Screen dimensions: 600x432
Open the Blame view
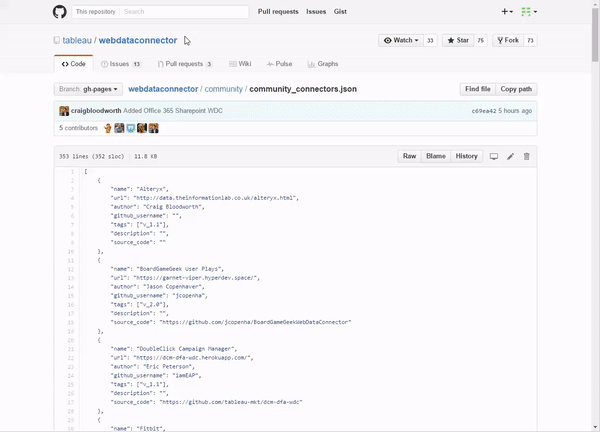pos(436,156)
